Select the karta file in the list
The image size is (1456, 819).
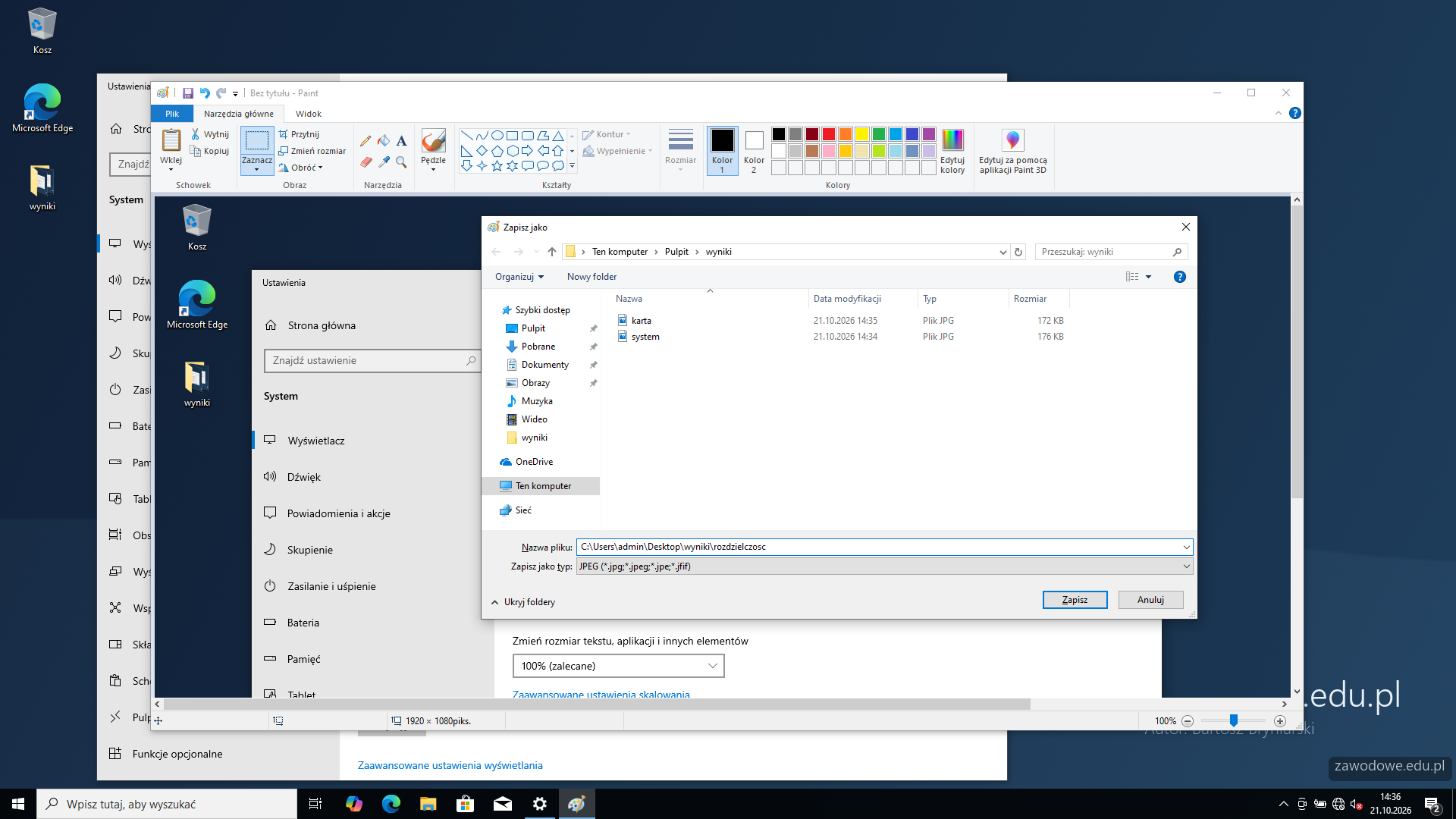642,321
